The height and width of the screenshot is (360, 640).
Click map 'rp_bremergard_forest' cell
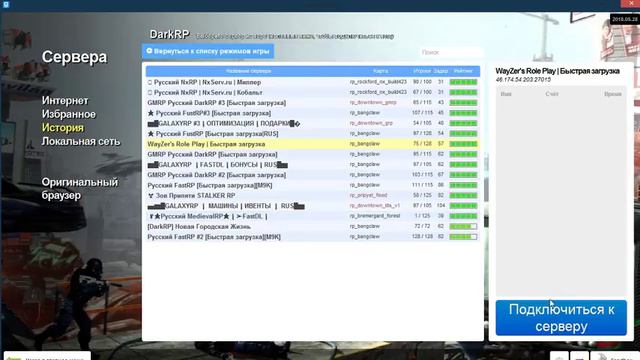[375, 216]
